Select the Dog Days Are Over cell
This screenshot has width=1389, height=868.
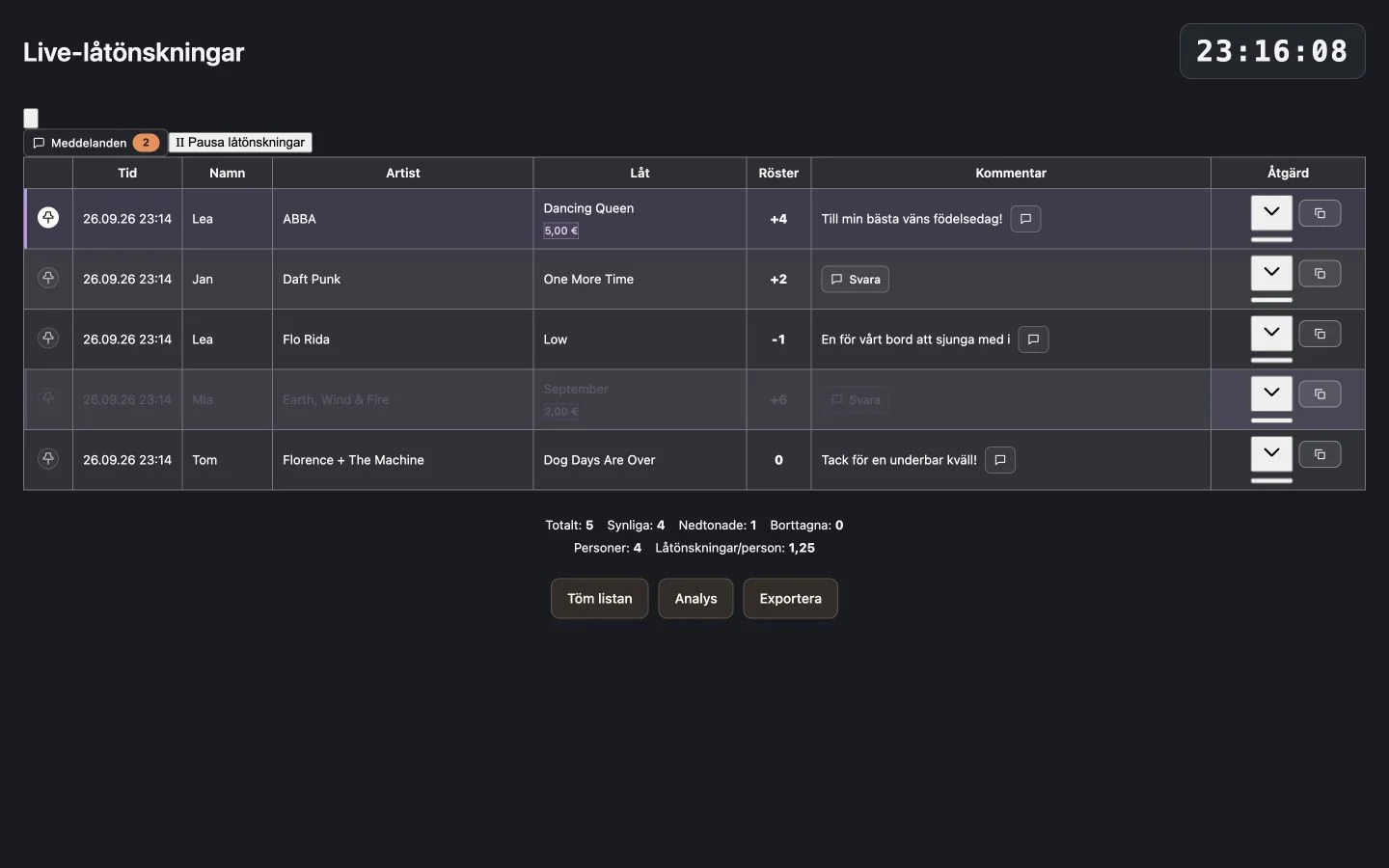[640, 460]
